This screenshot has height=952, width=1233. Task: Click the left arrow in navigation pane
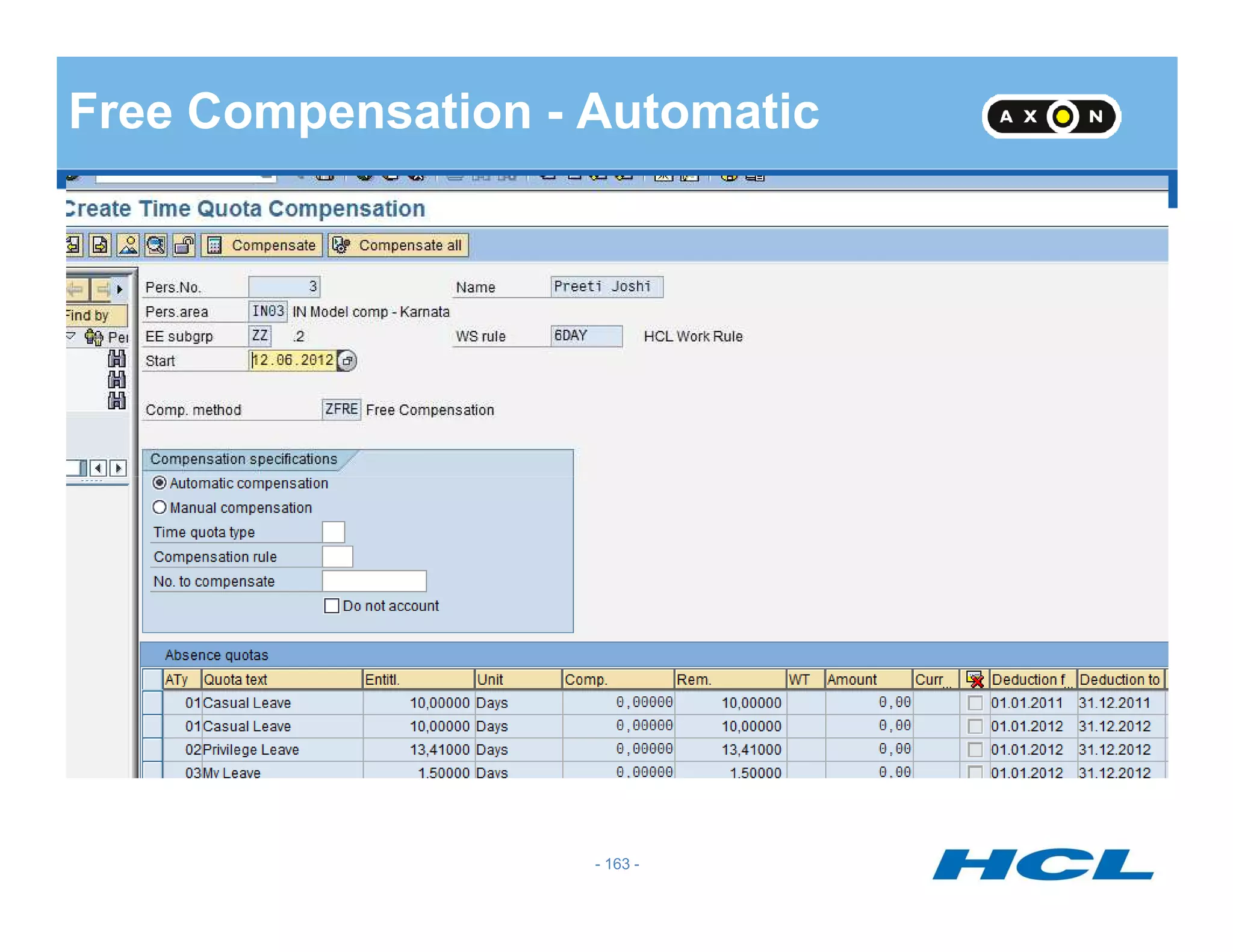[76, 289]
